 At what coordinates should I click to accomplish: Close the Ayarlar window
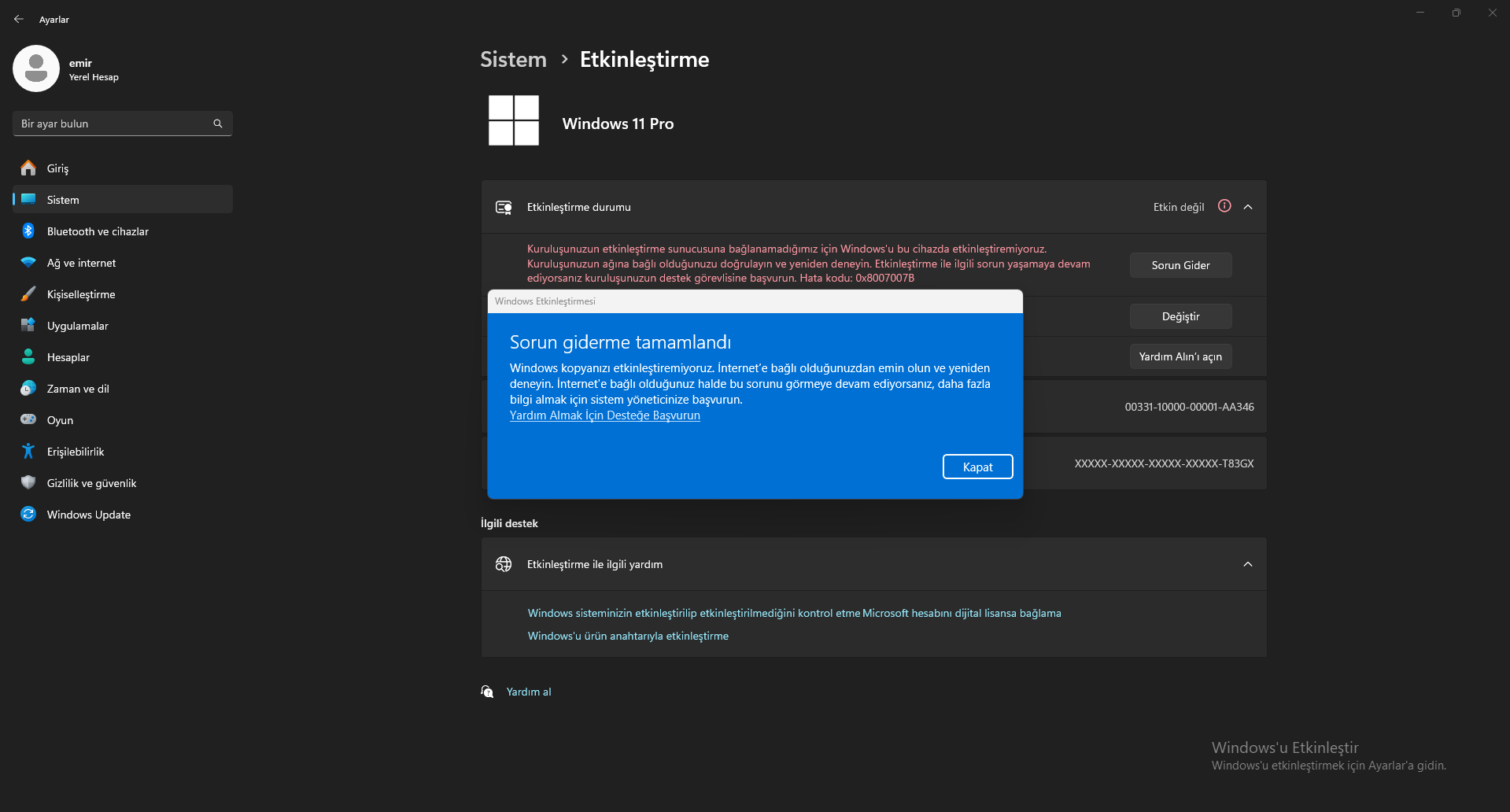1493,13
